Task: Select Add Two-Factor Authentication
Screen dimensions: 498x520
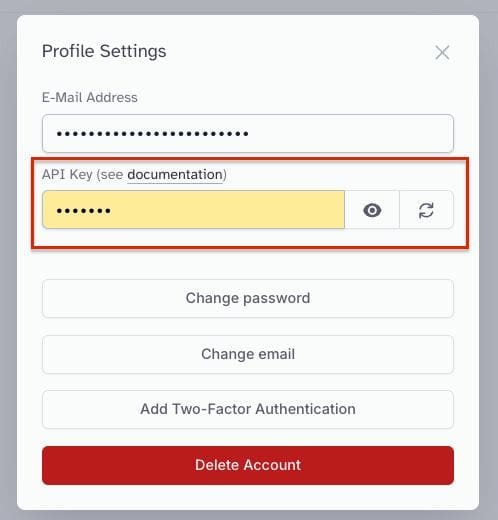Action: (x=248, y=409)
